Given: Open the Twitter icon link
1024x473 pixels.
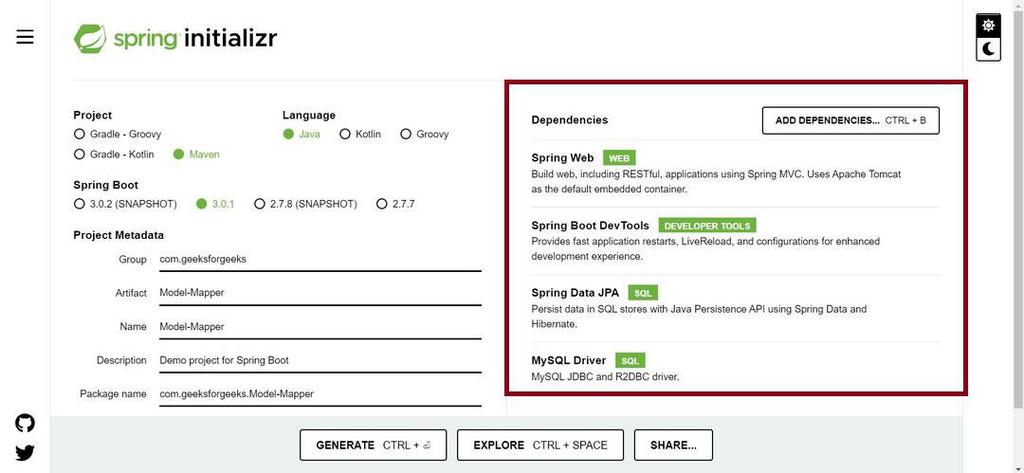Looking at the screenshot, I should point(25,453).
